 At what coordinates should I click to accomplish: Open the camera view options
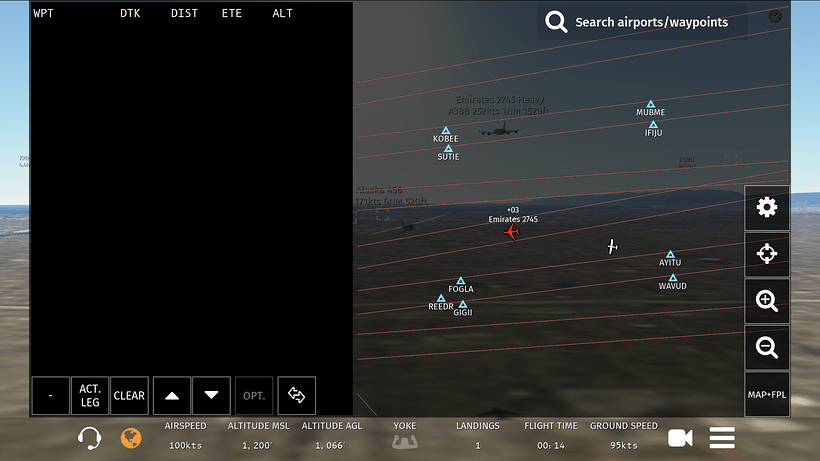[680, 438]
